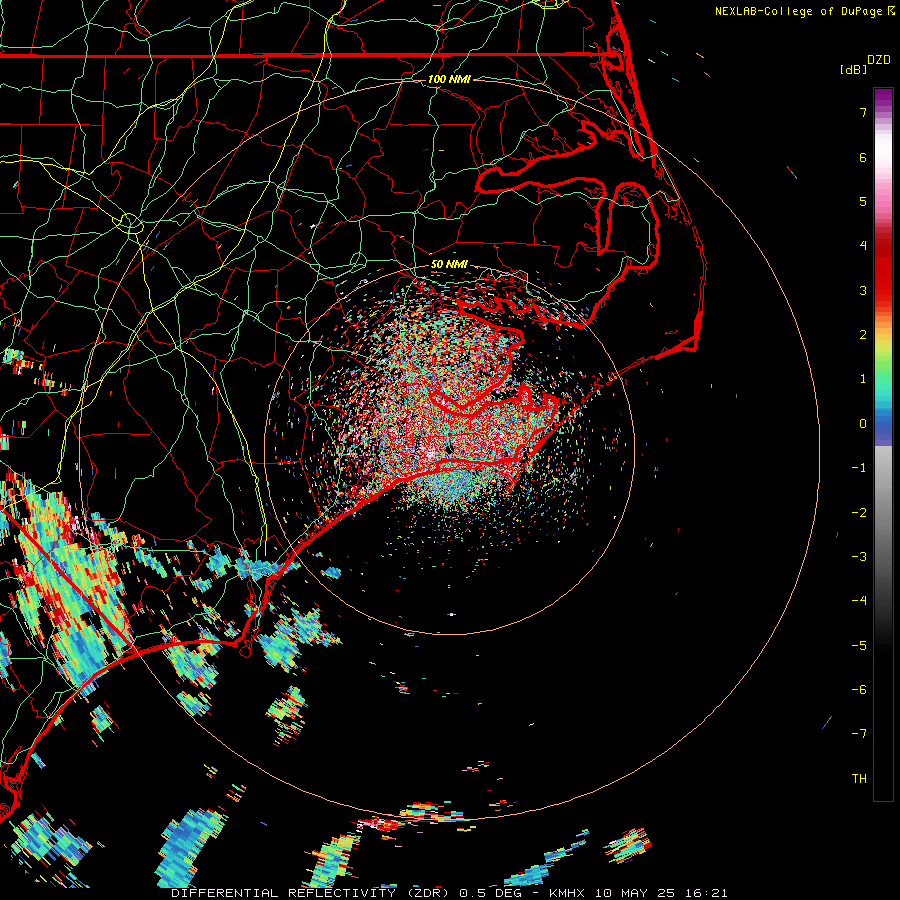Screen dimensions: 900x900
Task: Click the 5 value on the color scale
Action: point(863,201)
